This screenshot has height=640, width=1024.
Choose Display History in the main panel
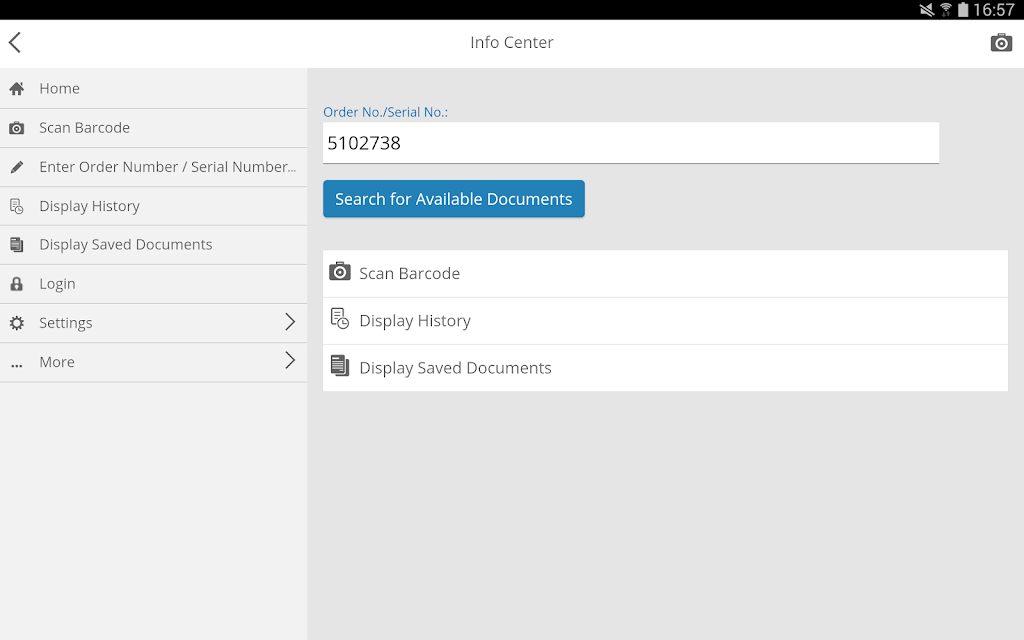pos(665,321)
